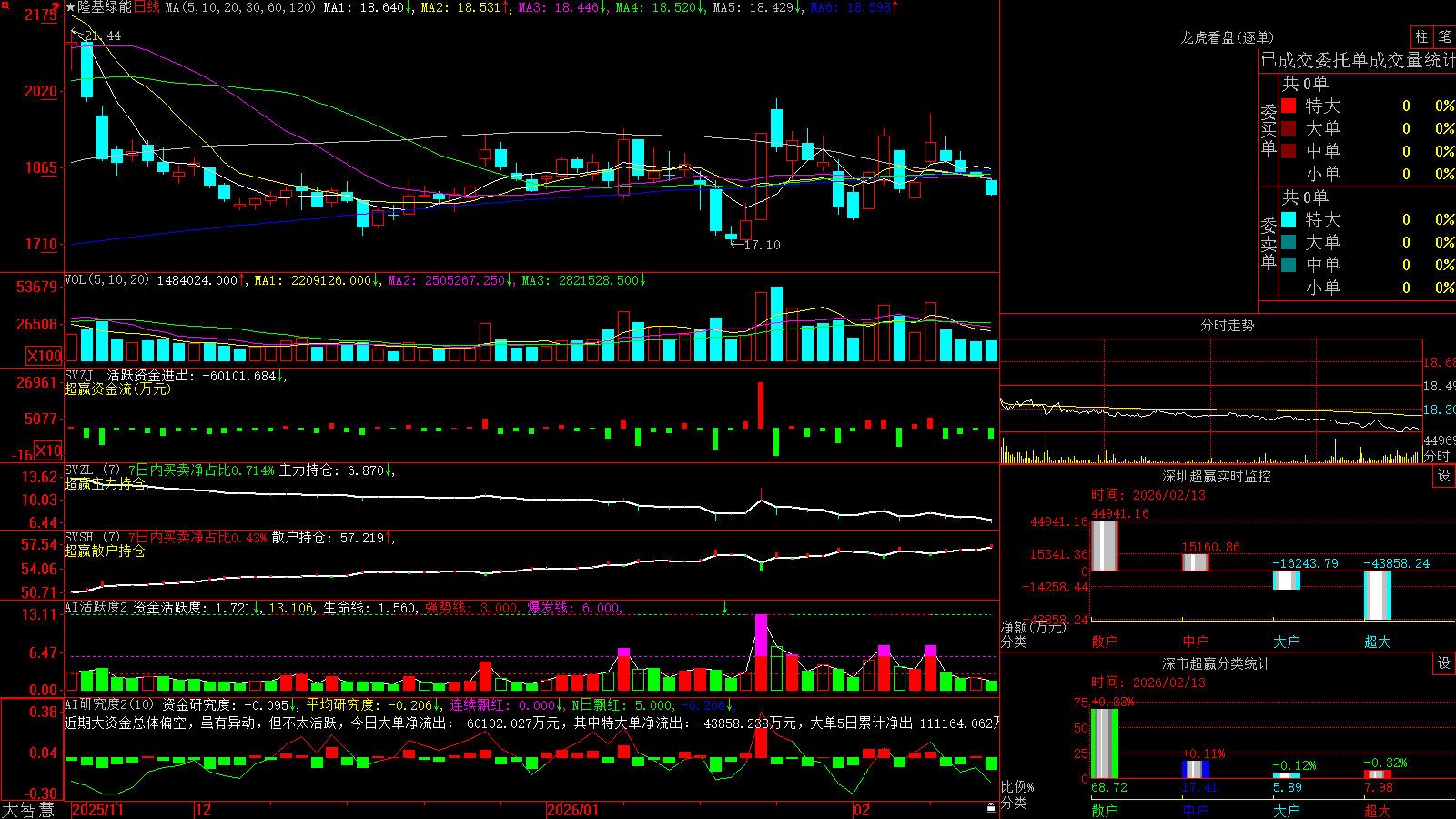Click the small red icon in the top-left corner
The image size is (1456, 819).
coord(5,5)
